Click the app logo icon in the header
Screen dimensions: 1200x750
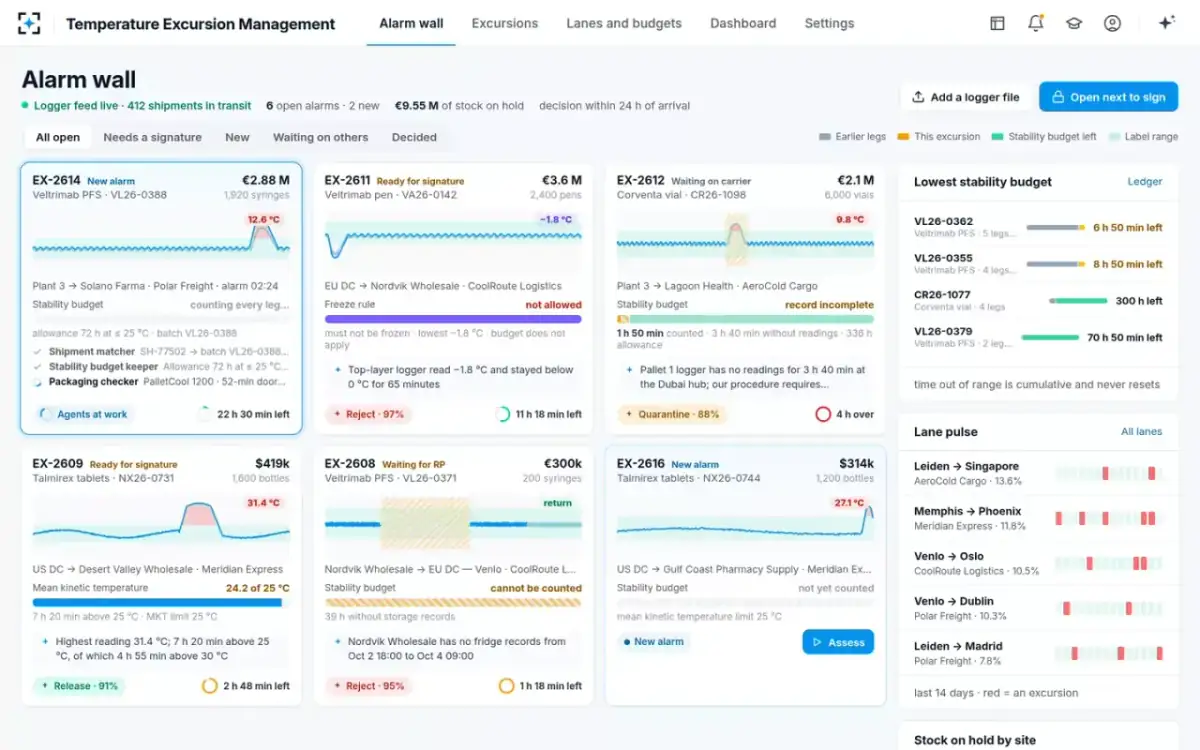(30, 23)
